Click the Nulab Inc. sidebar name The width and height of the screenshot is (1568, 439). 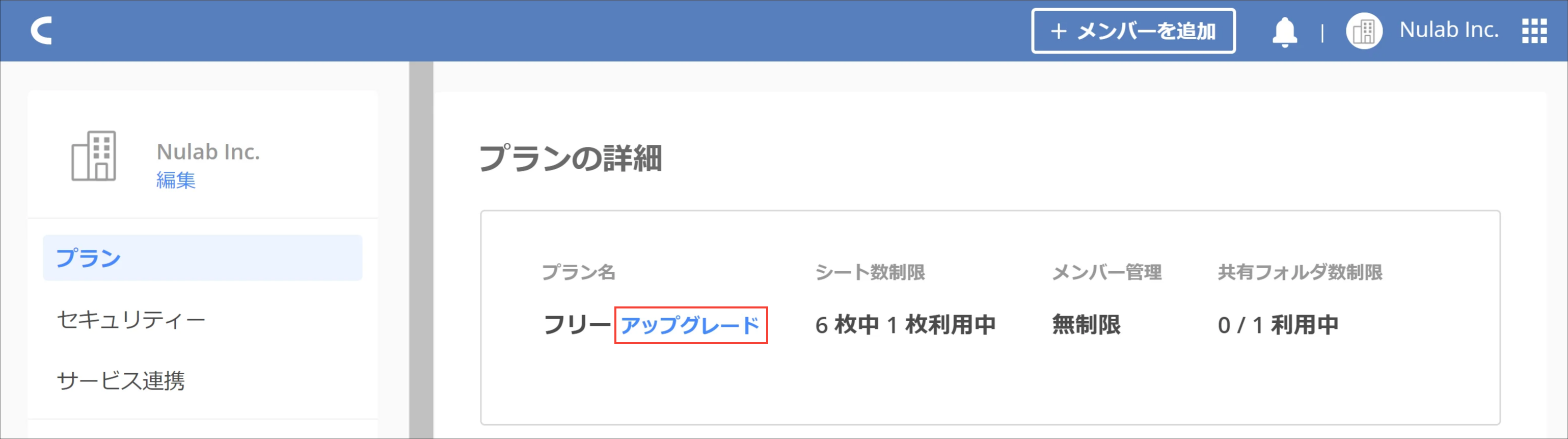tap(208, 151)
